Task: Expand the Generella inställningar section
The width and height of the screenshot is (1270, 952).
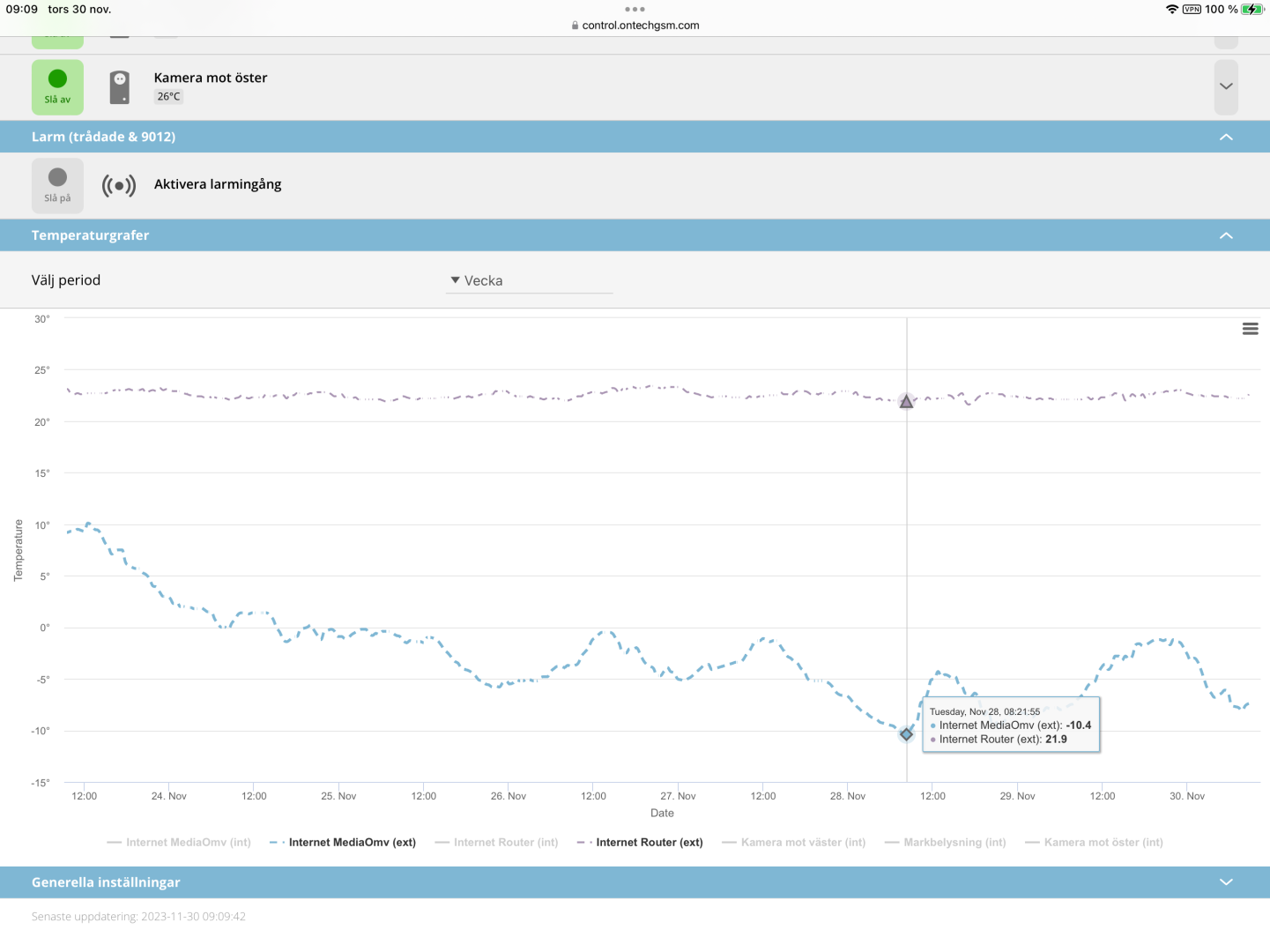Action: click(x=1226, y=882)
